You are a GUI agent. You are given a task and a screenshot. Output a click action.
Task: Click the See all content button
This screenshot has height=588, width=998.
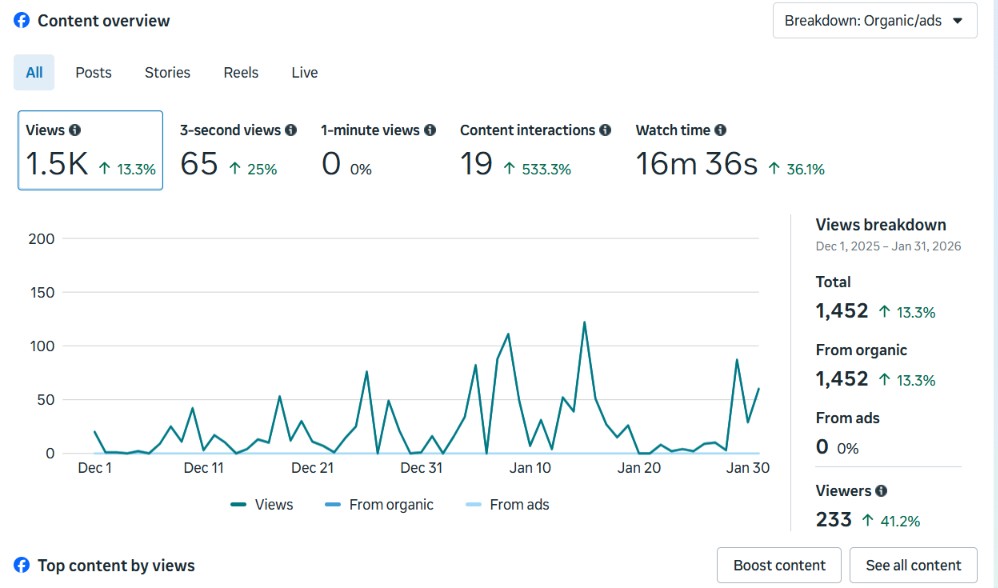pyautogui.click(x=913, y=565)
